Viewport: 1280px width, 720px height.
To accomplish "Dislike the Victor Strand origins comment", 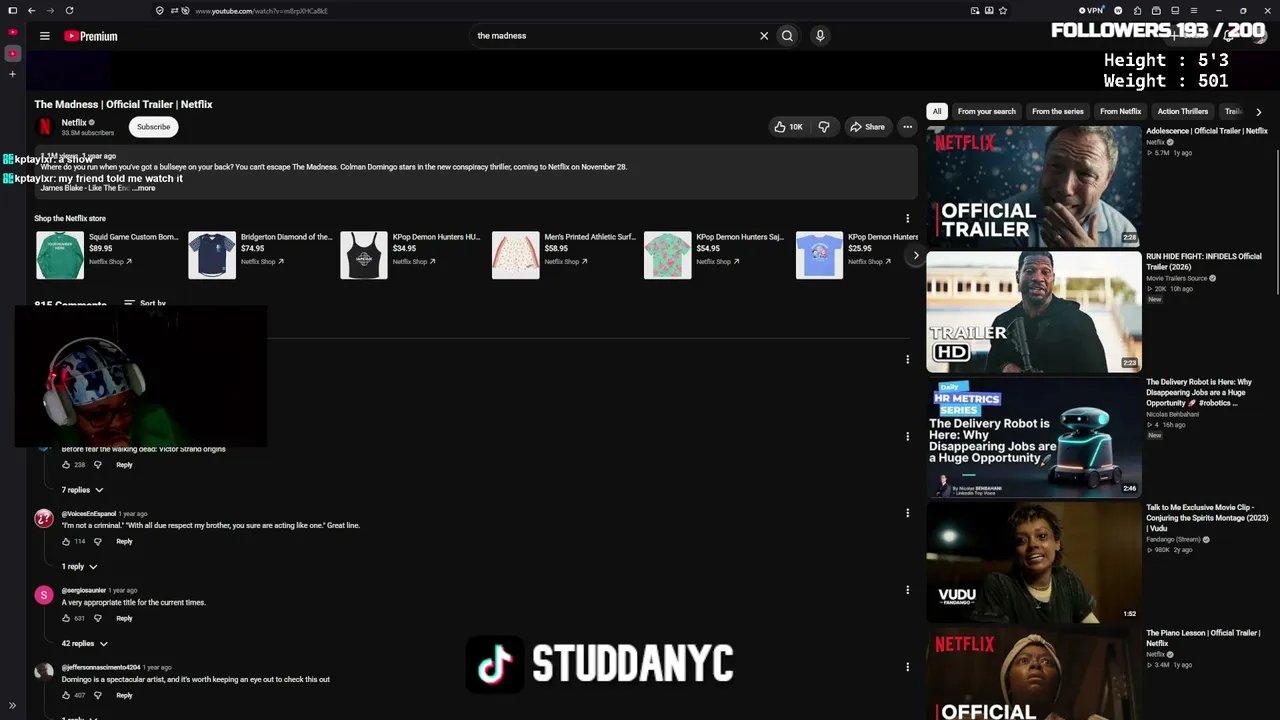I will tap(97, 465).
